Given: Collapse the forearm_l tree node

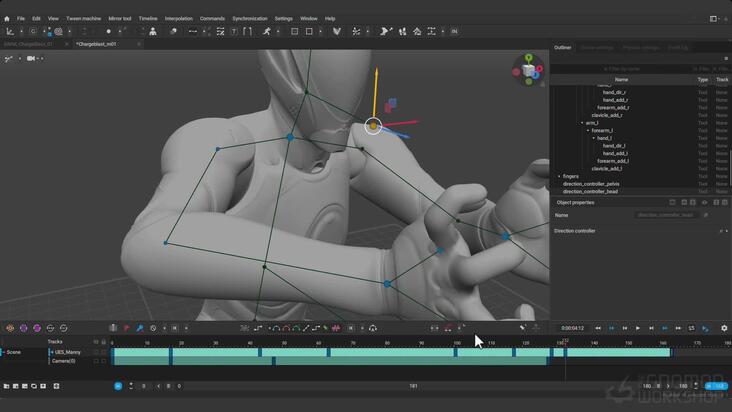Looking at the screenshot, I should pyautogui.click(x=588, y=131).
